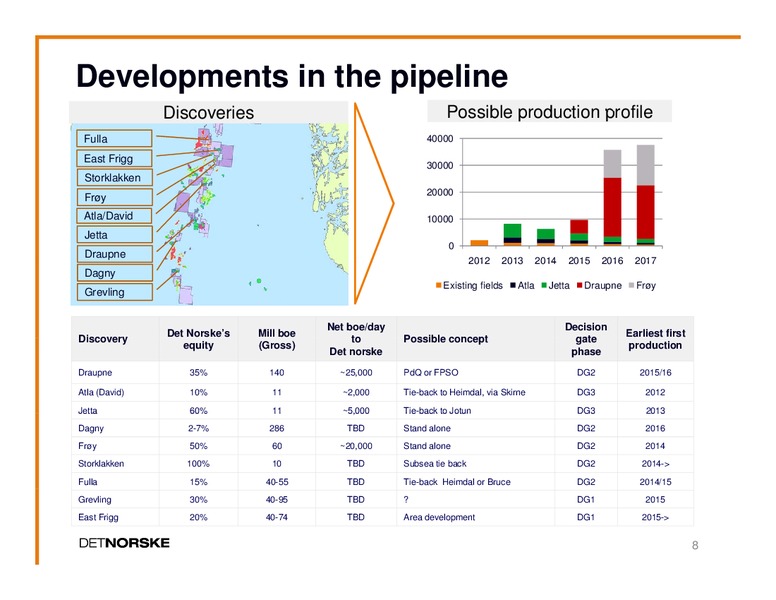The height and width of the screenshot is (600, 776).
Task: Click the 2016 stacked bar in chart
Action: coord(612,198)
